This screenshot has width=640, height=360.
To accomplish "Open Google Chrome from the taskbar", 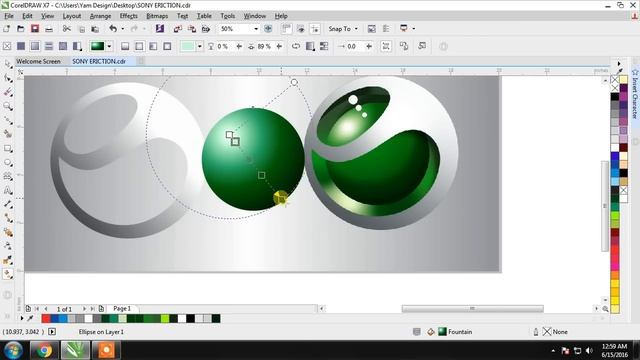I will (44, 350).
